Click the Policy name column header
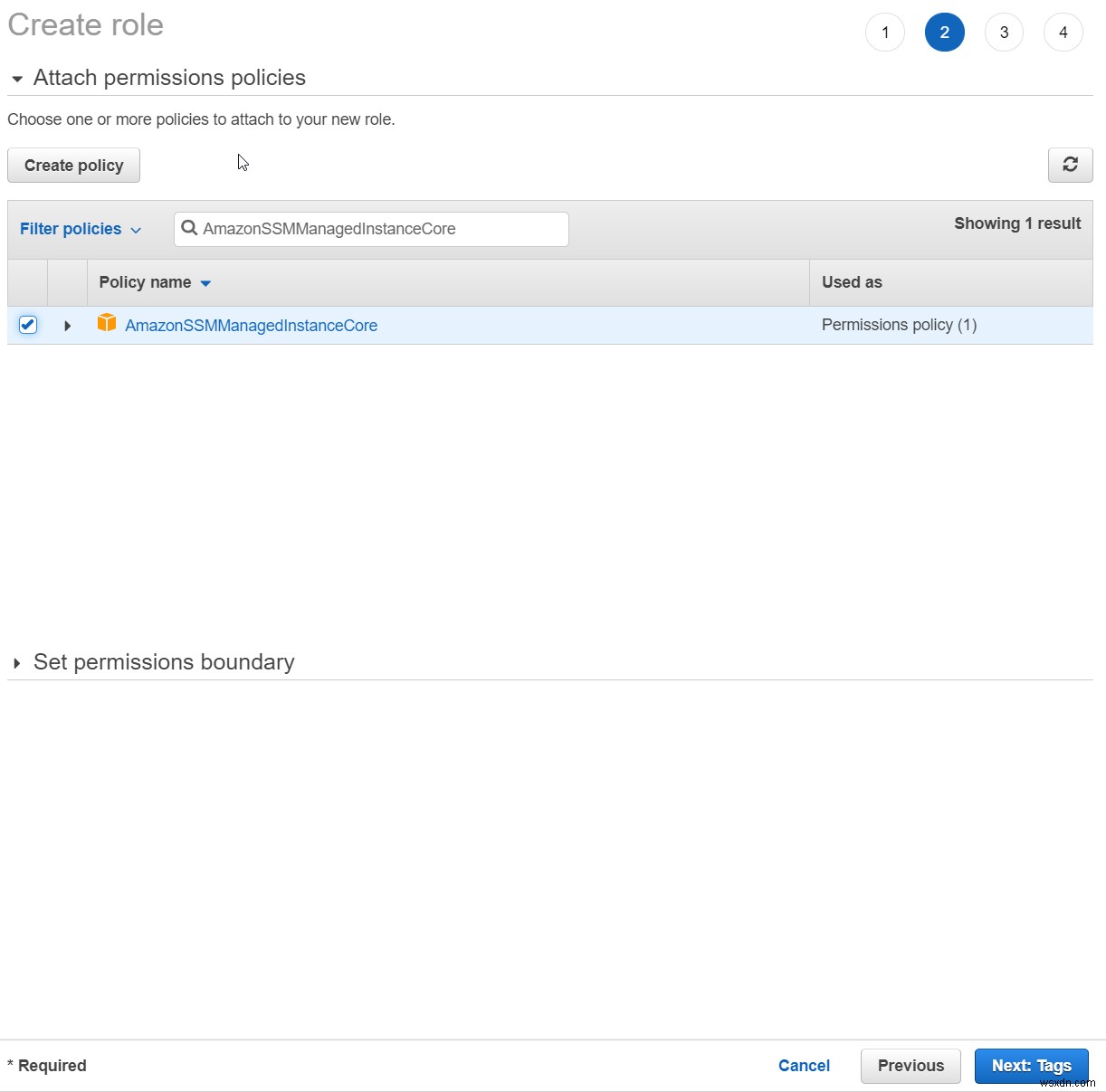Viewport: 1106px width, 1092px height. (145, 282)
